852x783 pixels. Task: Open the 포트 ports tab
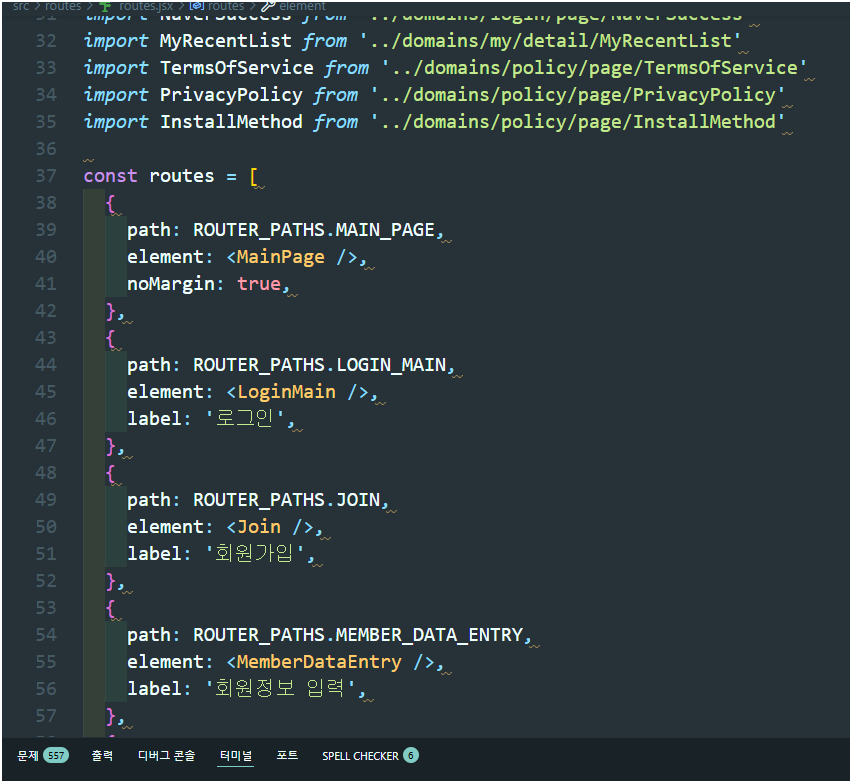(x=287, y=755)
